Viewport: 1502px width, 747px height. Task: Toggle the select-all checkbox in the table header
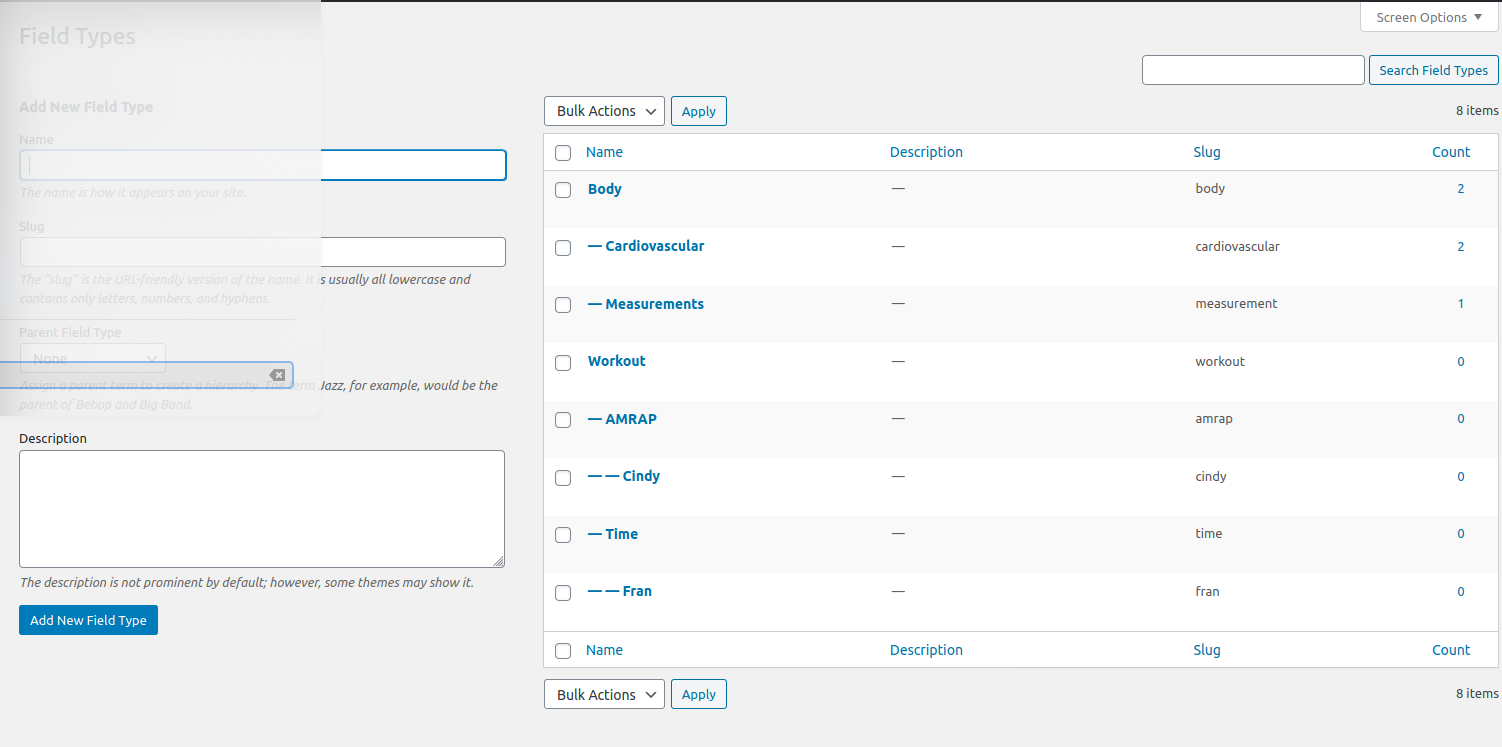click(x=563, y=153)
